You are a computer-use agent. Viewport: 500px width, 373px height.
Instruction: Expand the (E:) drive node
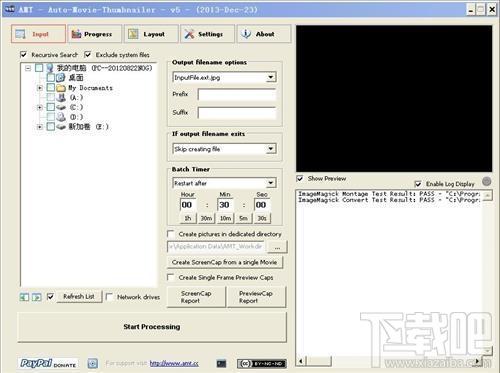(x=39, y=127)
